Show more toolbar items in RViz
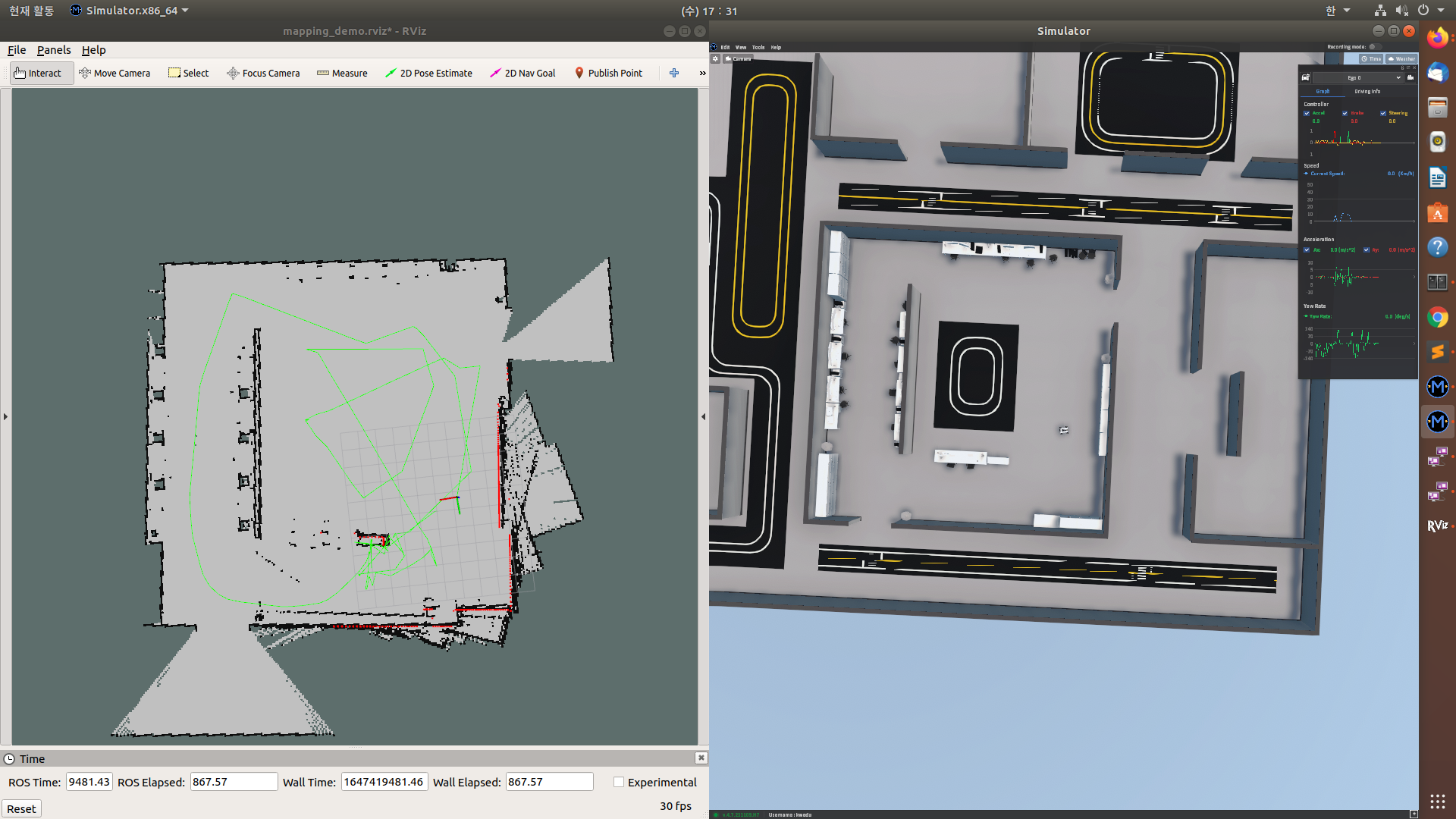The width and height of the screenshot is (1456, 819). coord(702,73)
